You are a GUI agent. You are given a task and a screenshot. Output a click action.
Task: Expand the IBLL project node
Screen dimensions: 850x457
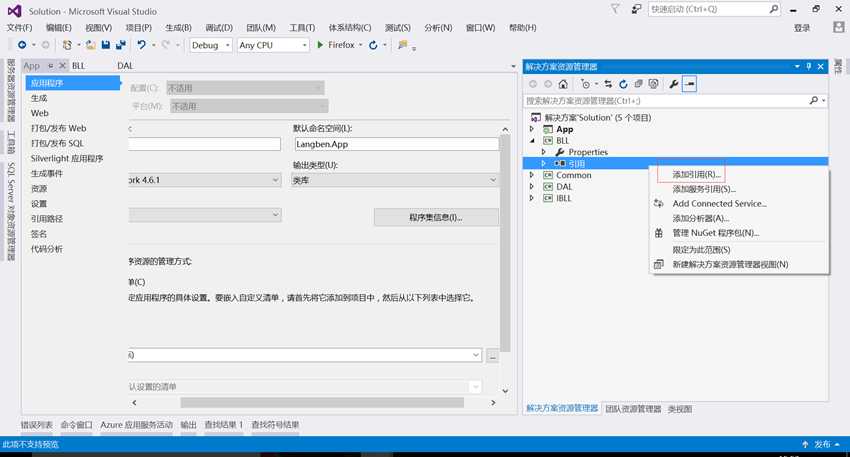[x=532, y=198]
